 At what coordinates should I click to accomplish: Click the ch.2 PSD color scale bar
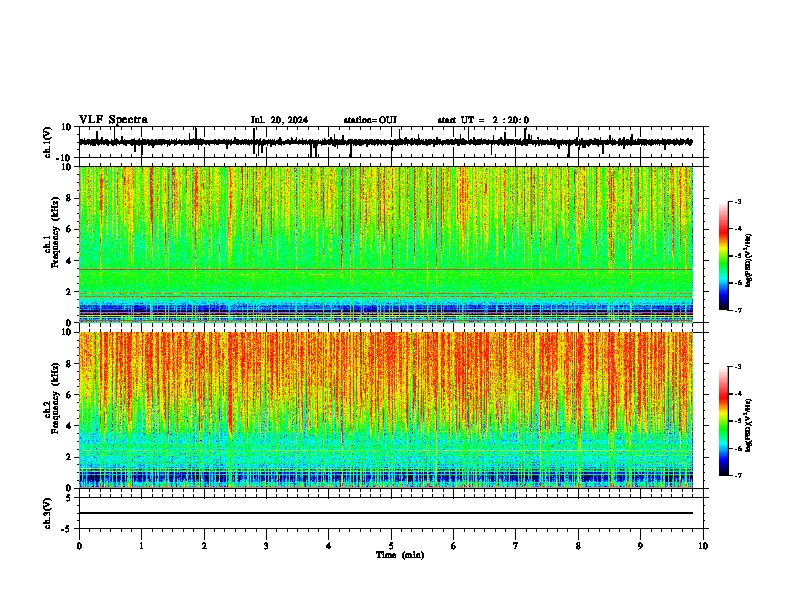click(x=724, y=421)
